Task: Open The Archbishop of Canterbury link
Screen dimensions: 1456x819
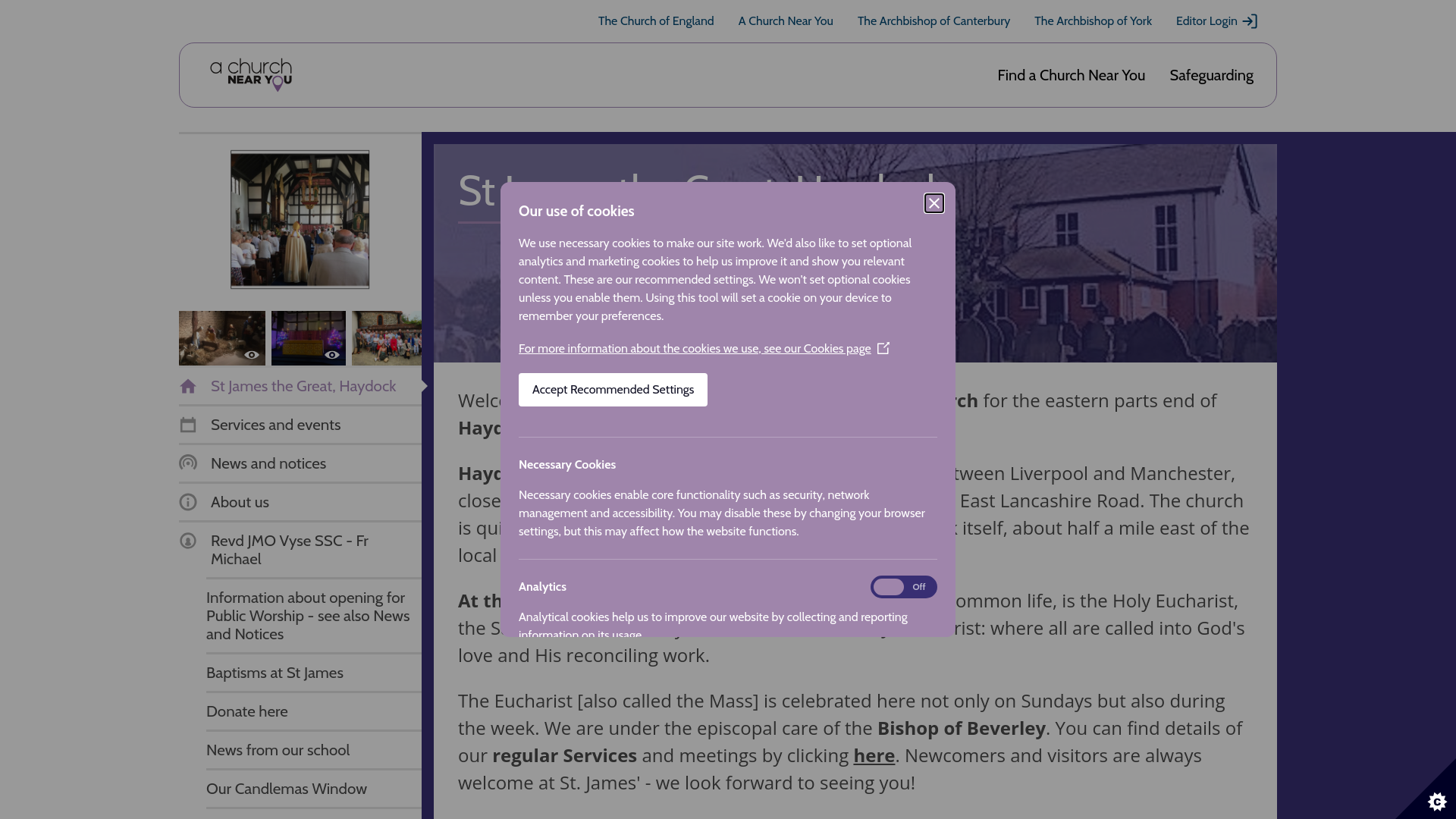Action: pyautogui.click(x=934, y=21)
